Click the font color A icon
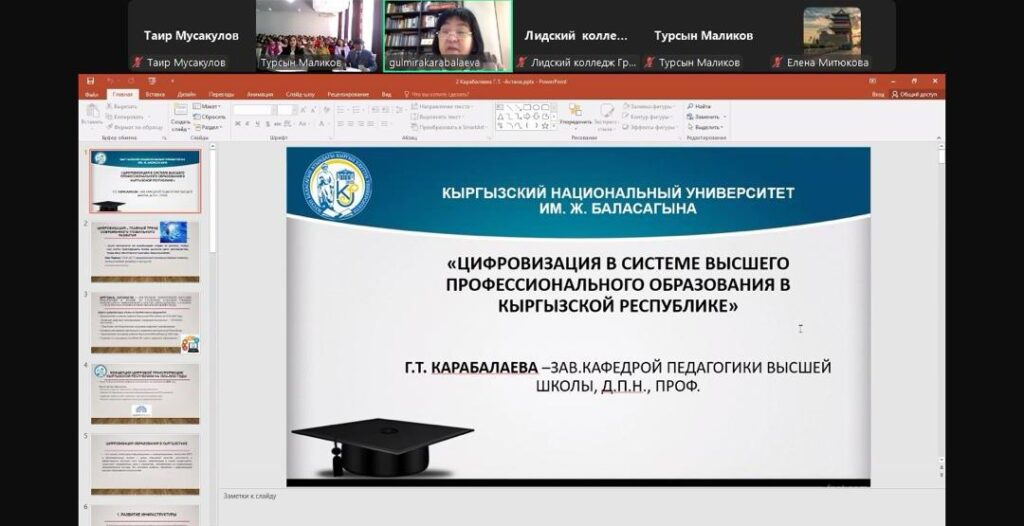 (x=321, y=123)
